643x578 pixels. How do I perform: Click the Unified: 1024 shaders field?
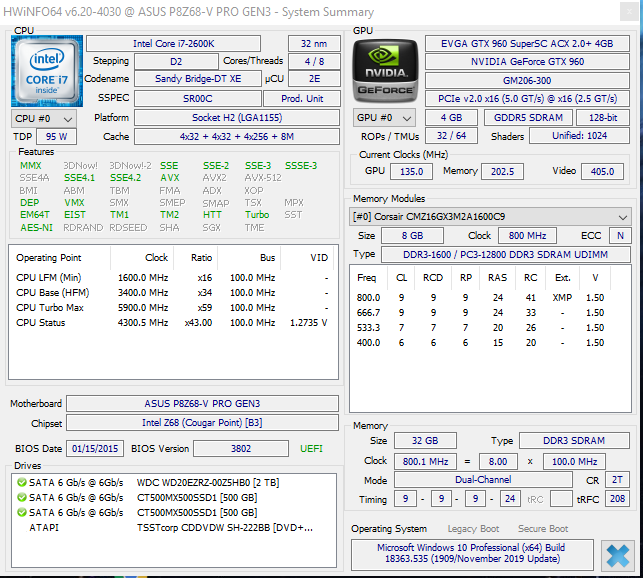pyautogui.click(x=579, y=136)
